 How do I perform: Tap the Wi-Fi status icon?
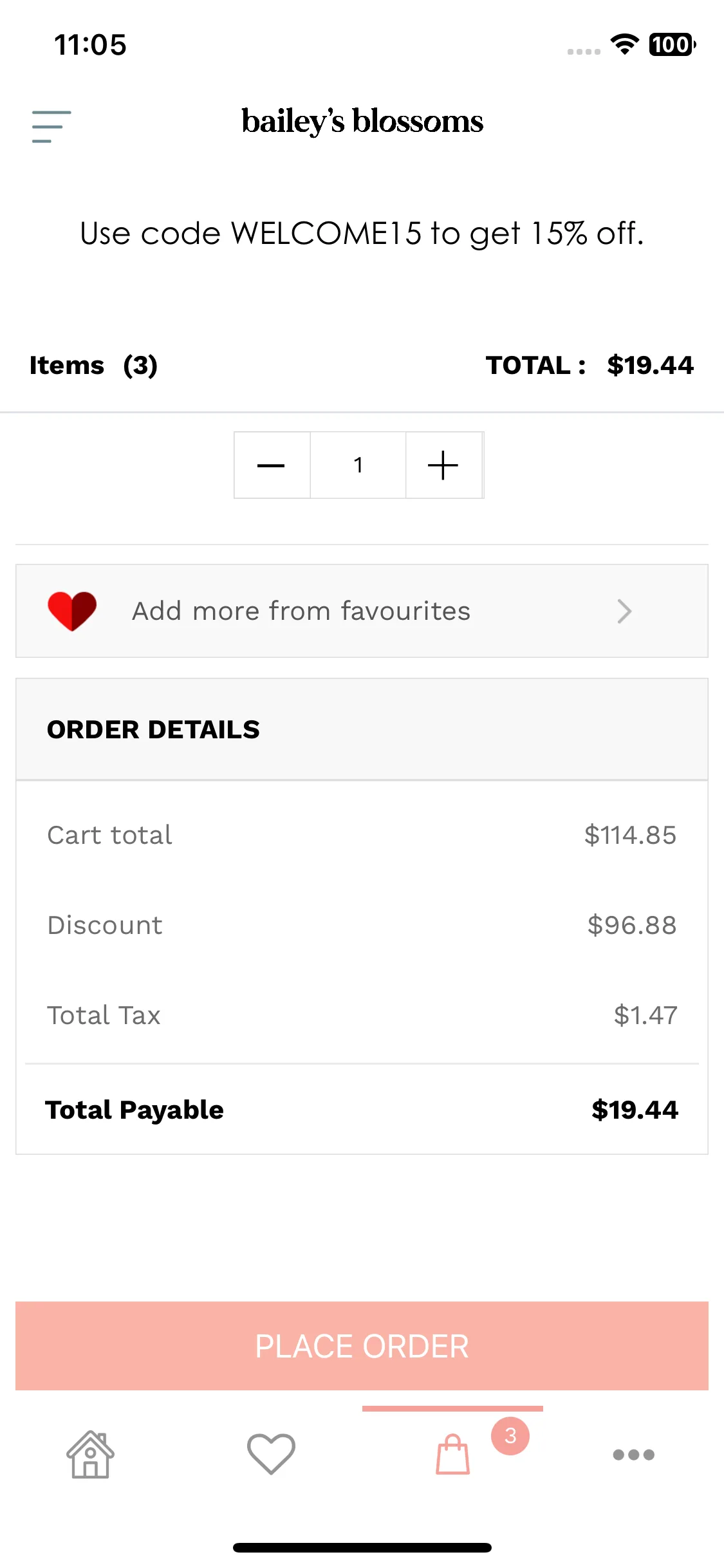[x=624, y=44]
